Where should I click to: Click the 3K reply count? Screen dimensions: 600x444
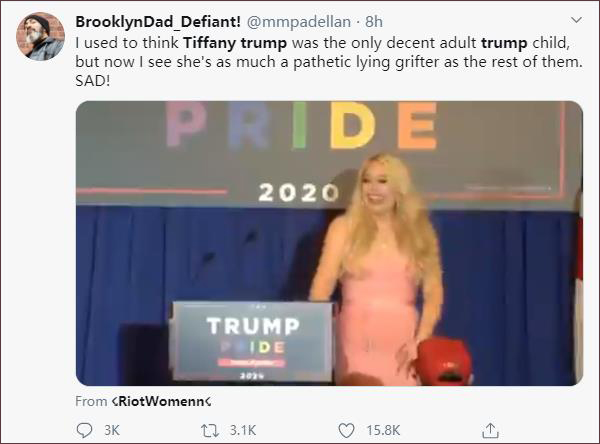tap(113, 430)
